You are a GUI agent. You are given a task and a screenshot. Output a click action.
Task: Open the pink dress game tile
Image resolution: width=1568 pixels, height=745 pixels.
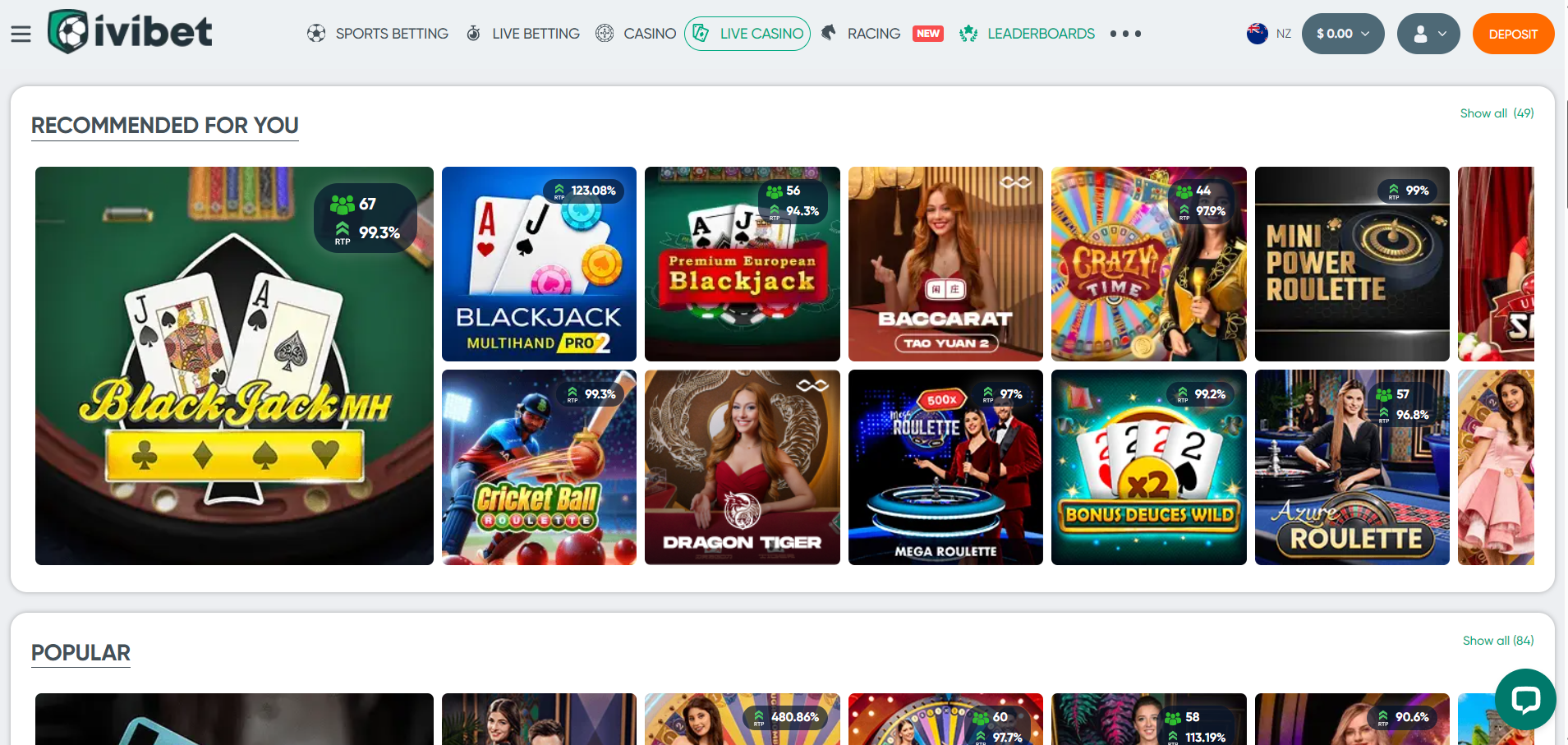pos(1496,467)
